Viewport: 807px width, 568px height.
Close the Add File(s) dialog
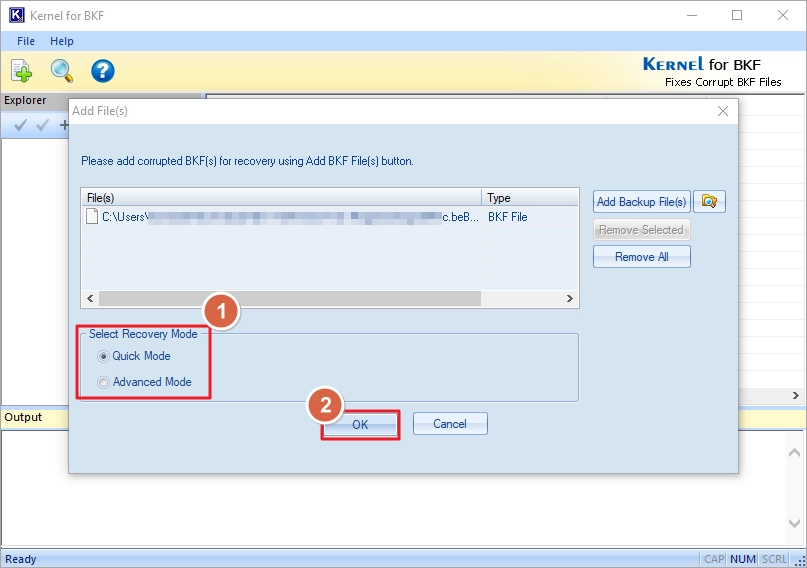pyautogui.click(x=723, y=111)
